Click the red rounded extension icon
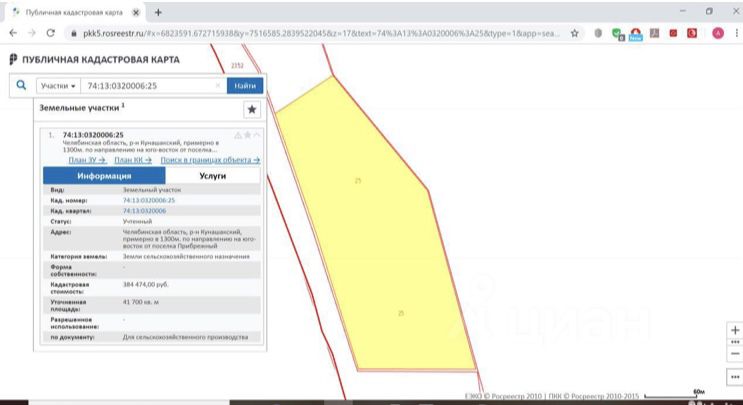This screenshot has width=743, height=405. [692, 33]
